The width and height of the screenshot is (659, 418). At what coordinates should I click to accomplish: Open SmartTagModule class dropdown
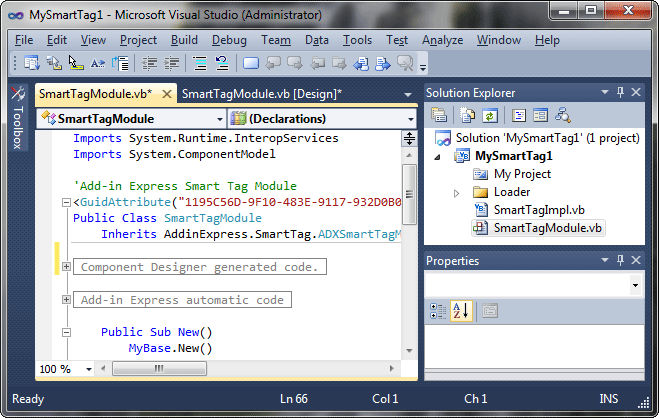click(x=219, y=119)
